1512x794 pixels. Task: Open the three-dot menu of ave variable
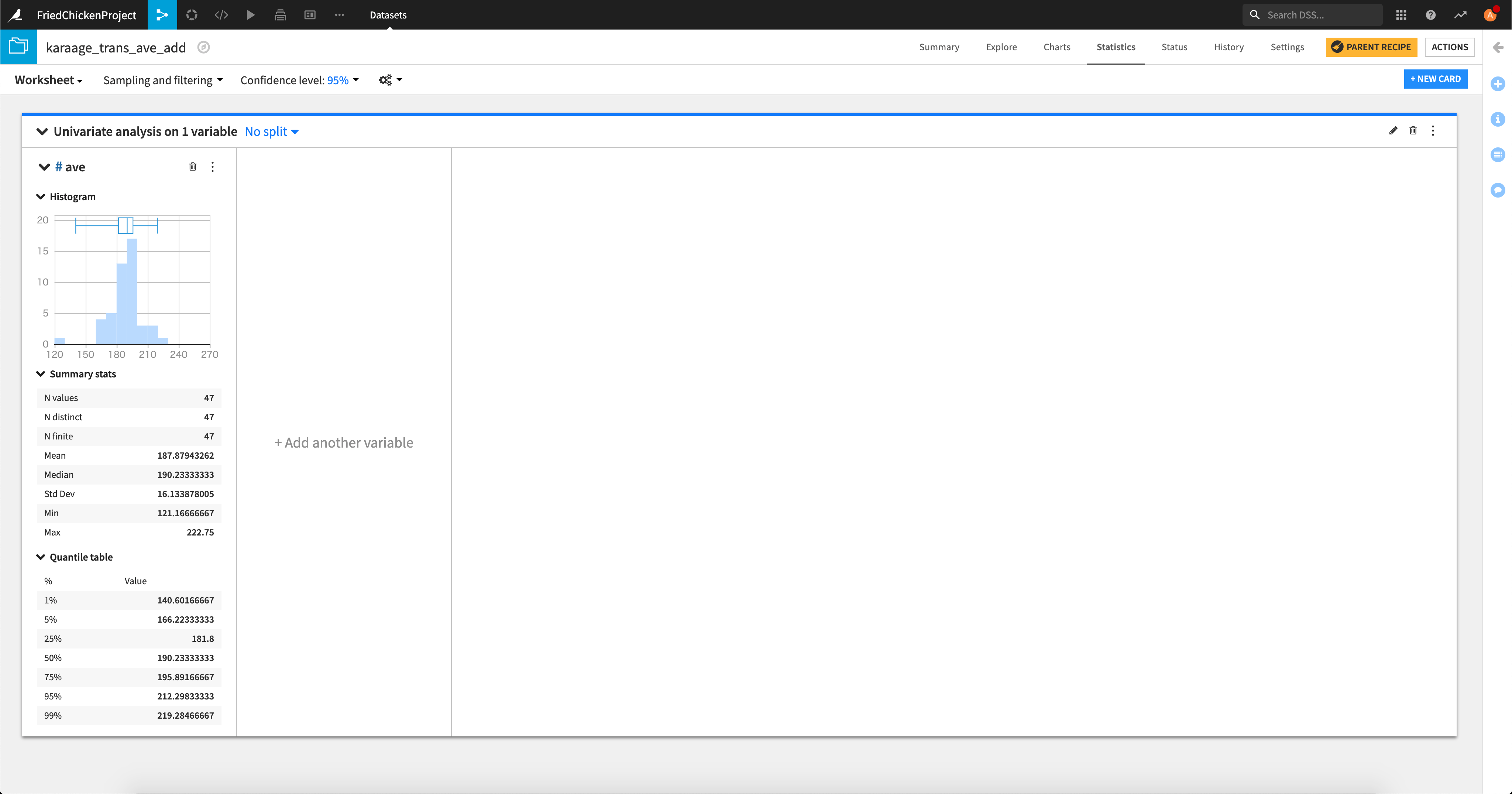(x=213, y=167)
